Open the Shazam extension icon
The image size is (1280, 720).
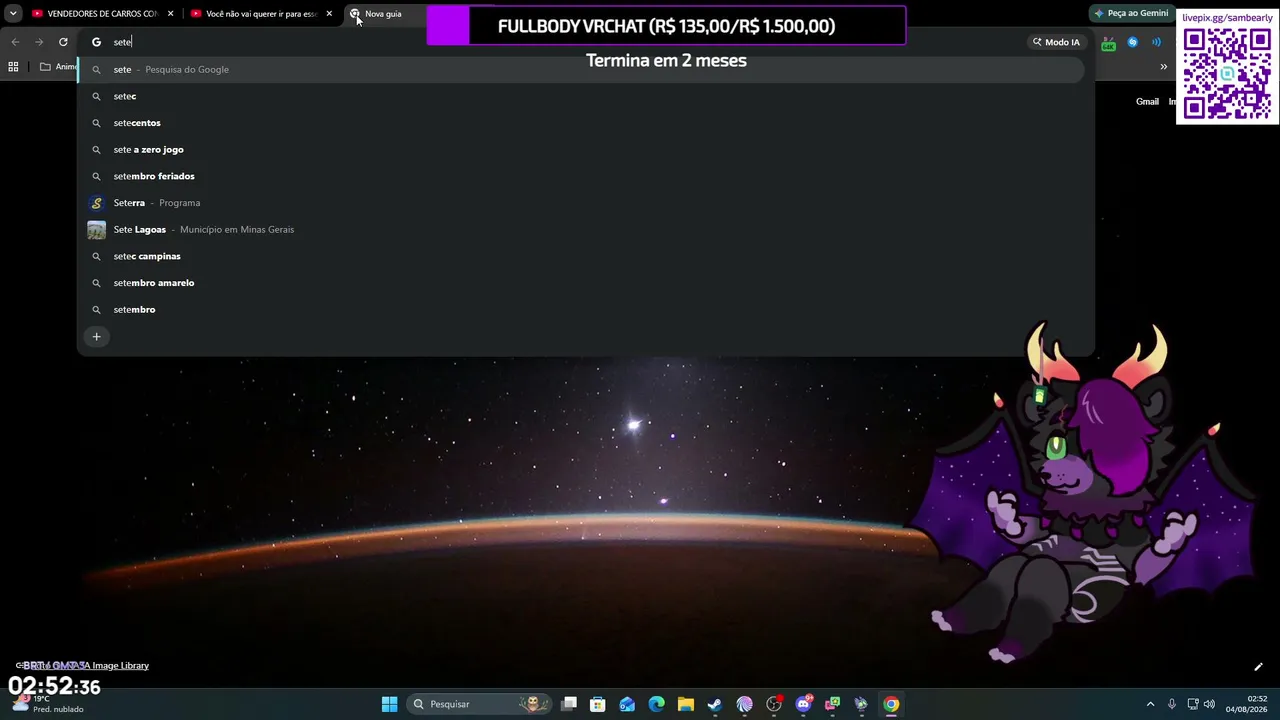point(1132,42)
